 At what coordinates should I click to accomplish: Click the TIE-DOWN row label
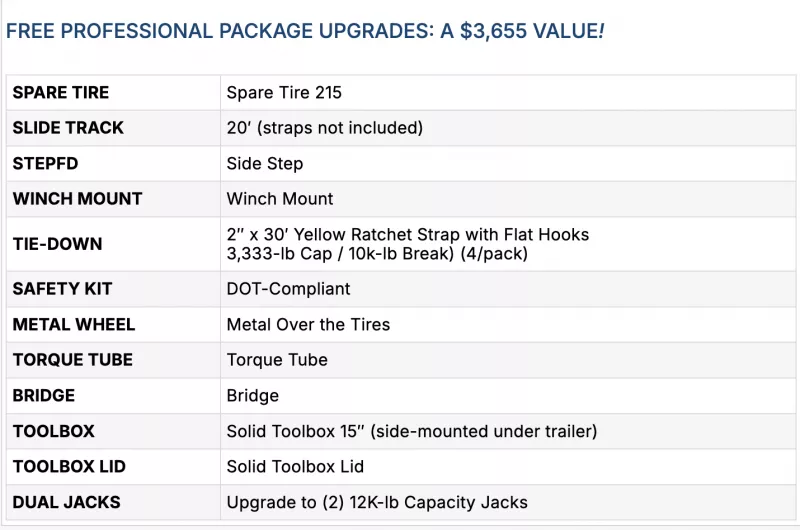point(57,244)
